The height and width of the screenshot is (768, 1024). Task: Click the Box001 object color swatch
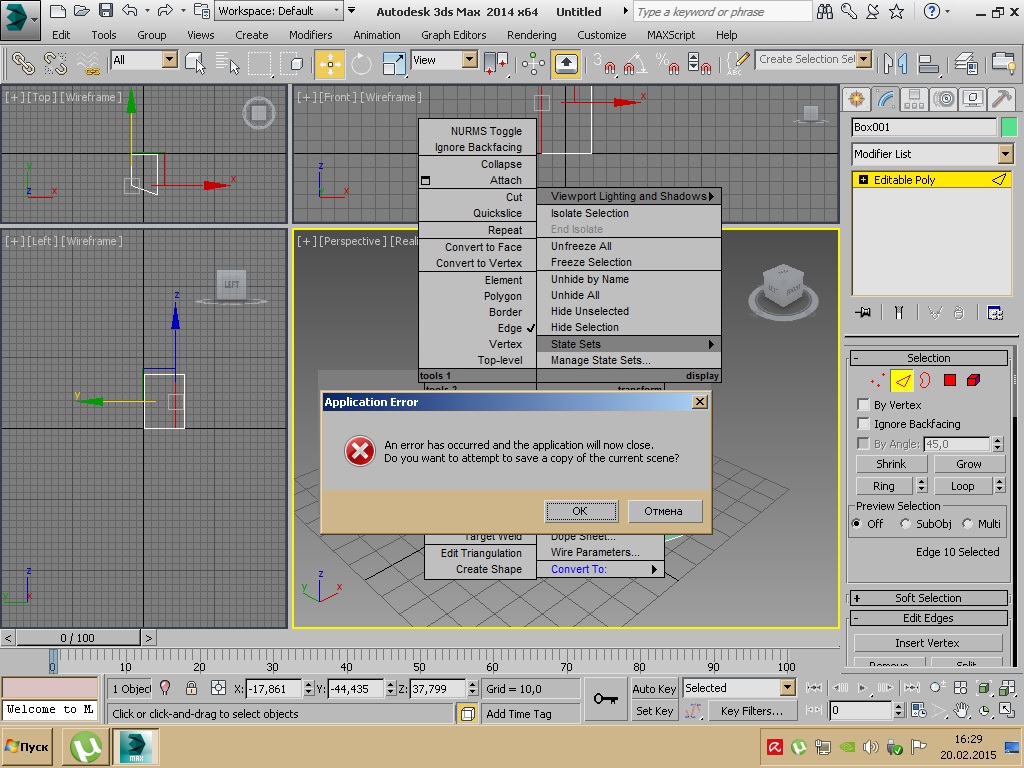point(1008,127)
